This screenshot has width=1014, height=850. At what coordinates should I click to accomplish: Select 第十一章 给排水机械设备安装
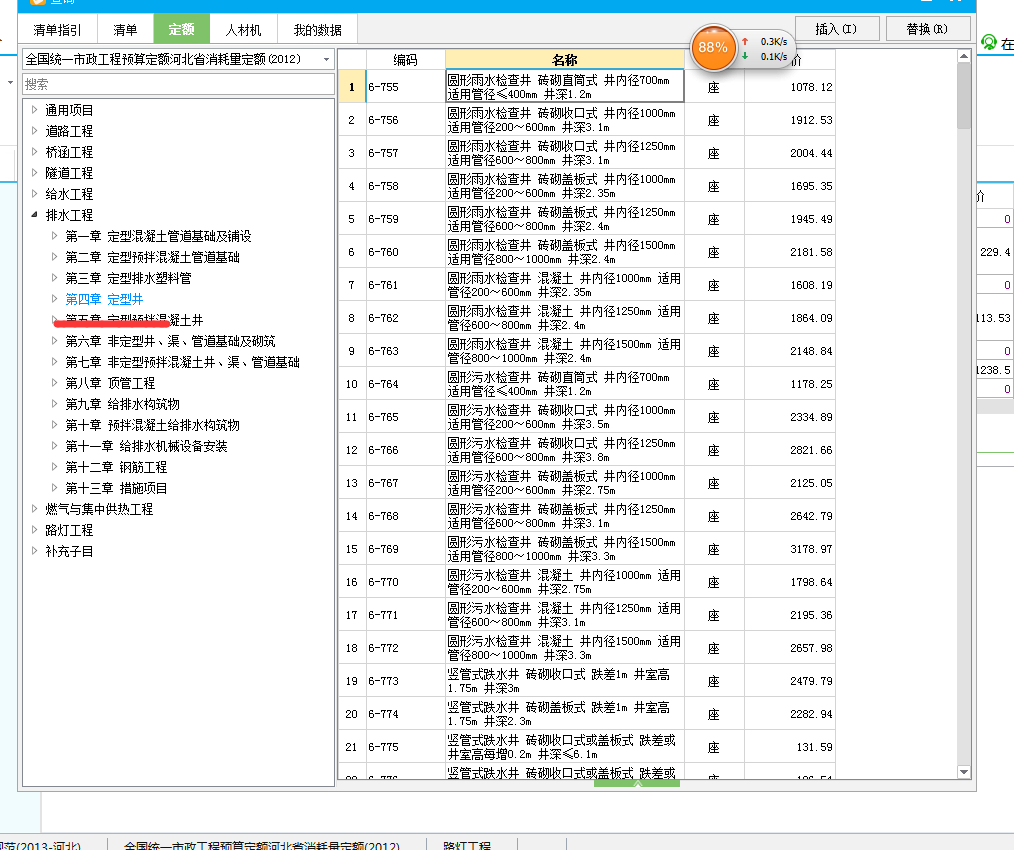click(146, 446)
